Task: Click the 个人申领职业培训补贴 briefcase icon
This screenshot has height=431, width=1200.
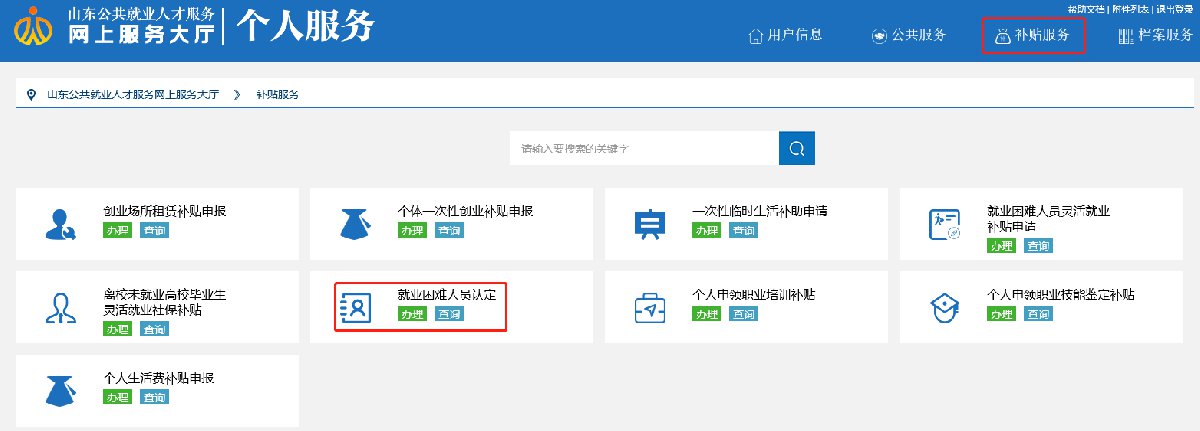Action: point(650,308)
